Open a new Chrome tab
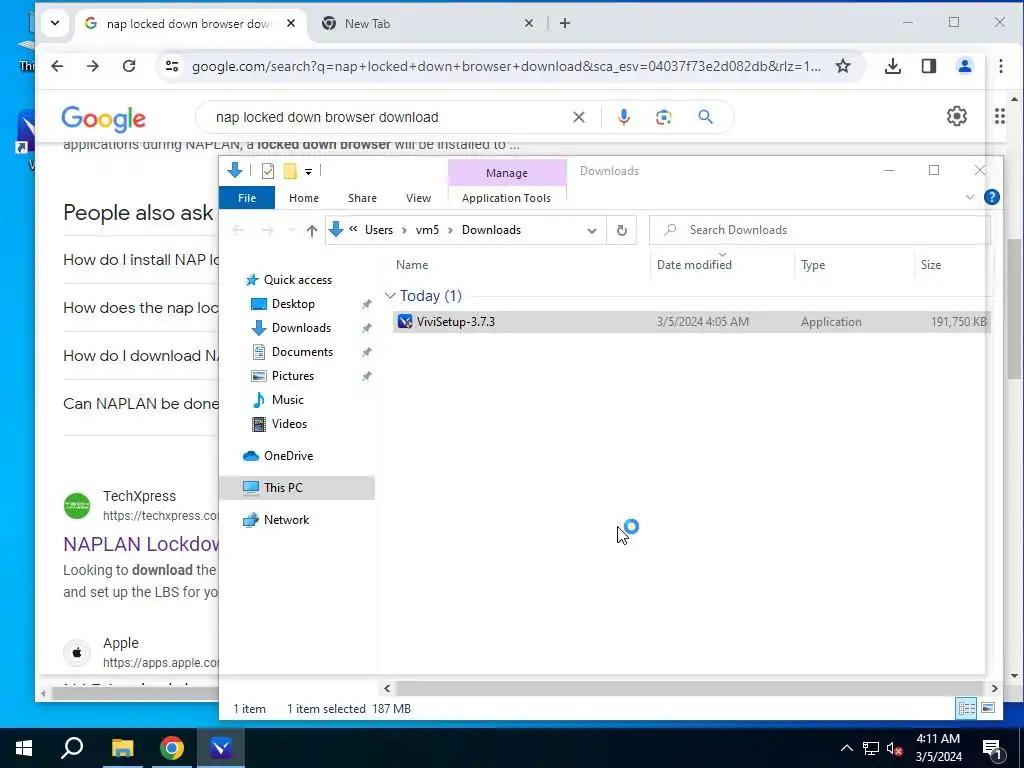The height and width of the screenshot is (768, 1024). 565,24
